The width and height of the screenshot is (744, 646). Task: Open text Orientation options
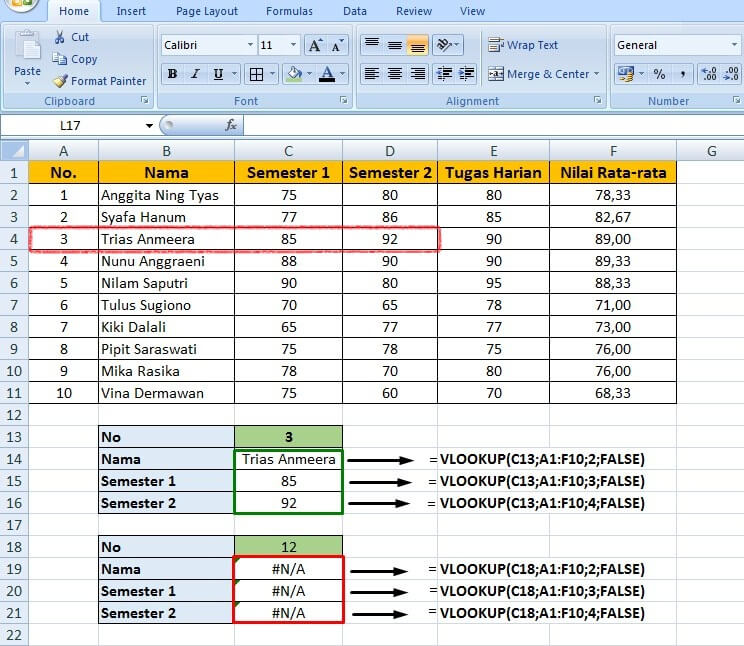pos(447,45)
